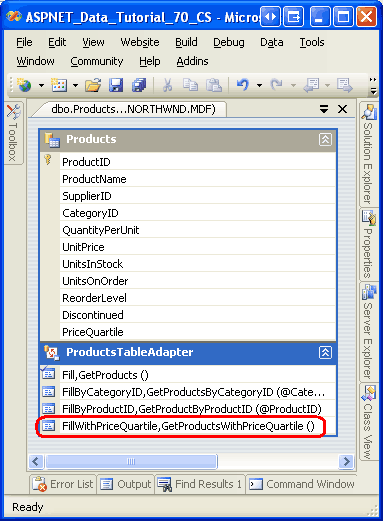Click the Fill,GetProducts query icon
The width and height of the screenshot is (383, 521).
tap(48, 374)
